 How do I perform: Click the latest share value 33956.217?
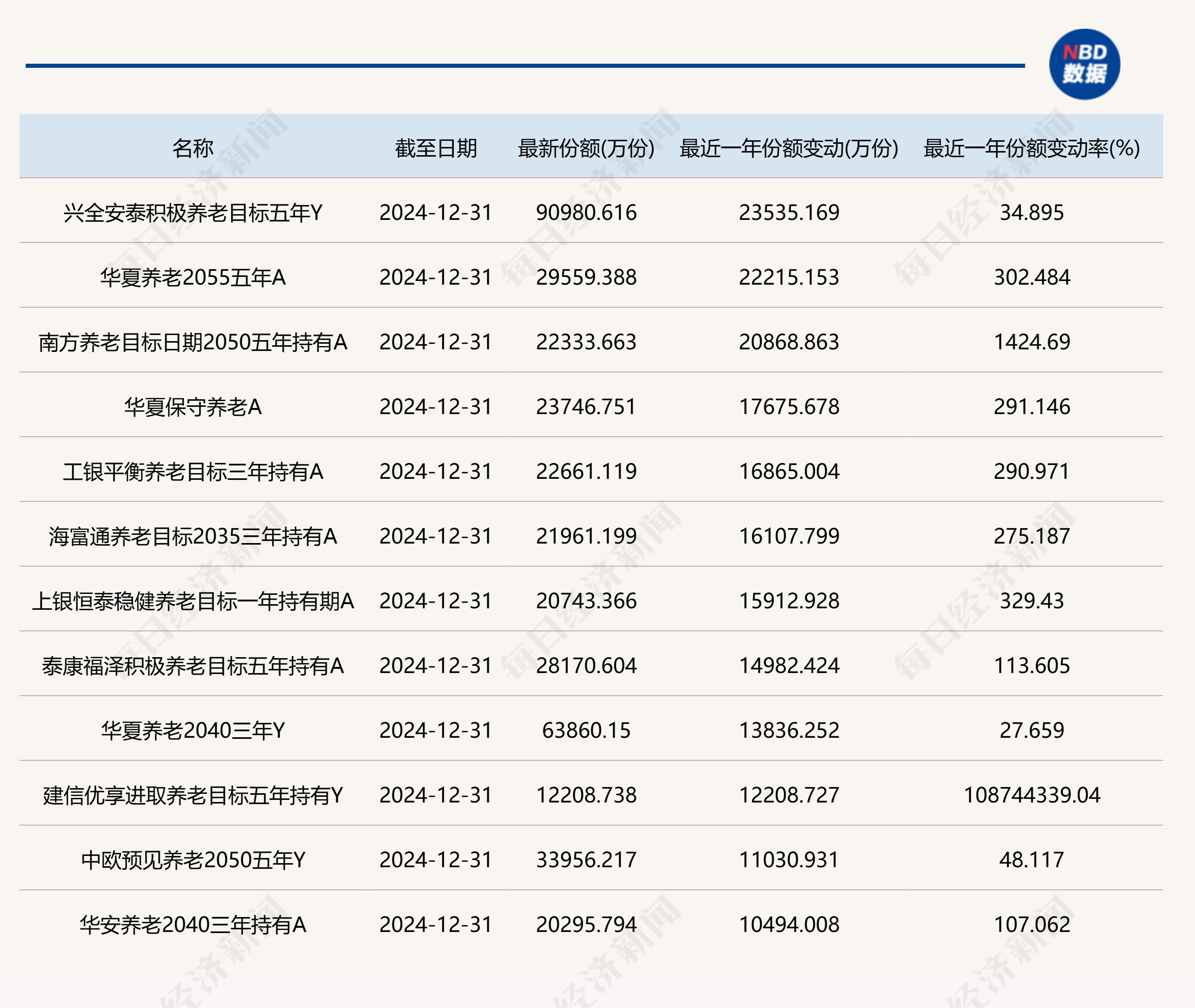click(586, 860)
